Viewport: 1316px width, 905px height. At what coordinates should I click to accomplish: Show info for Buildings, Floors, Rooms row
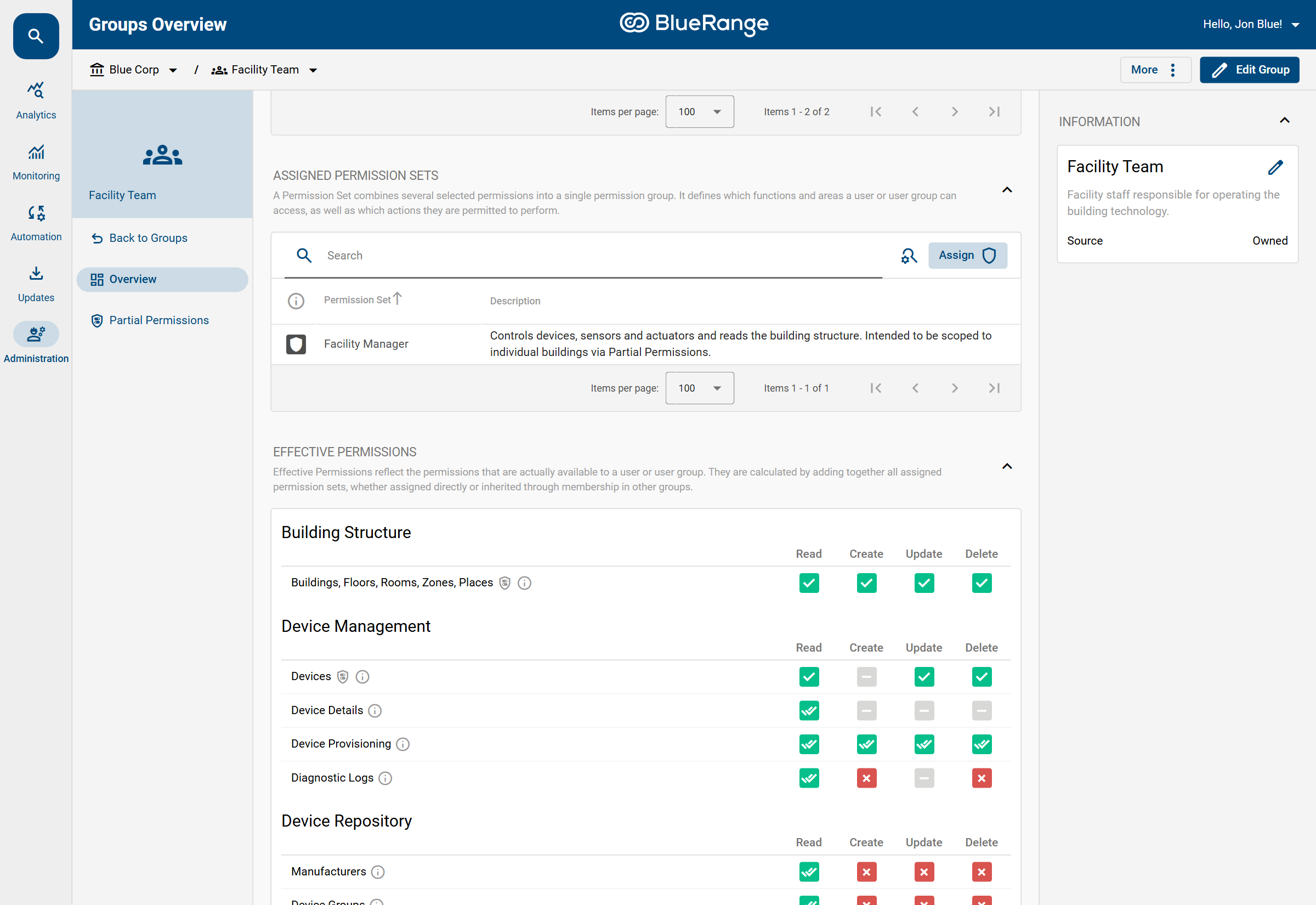[x=524, y=583]
